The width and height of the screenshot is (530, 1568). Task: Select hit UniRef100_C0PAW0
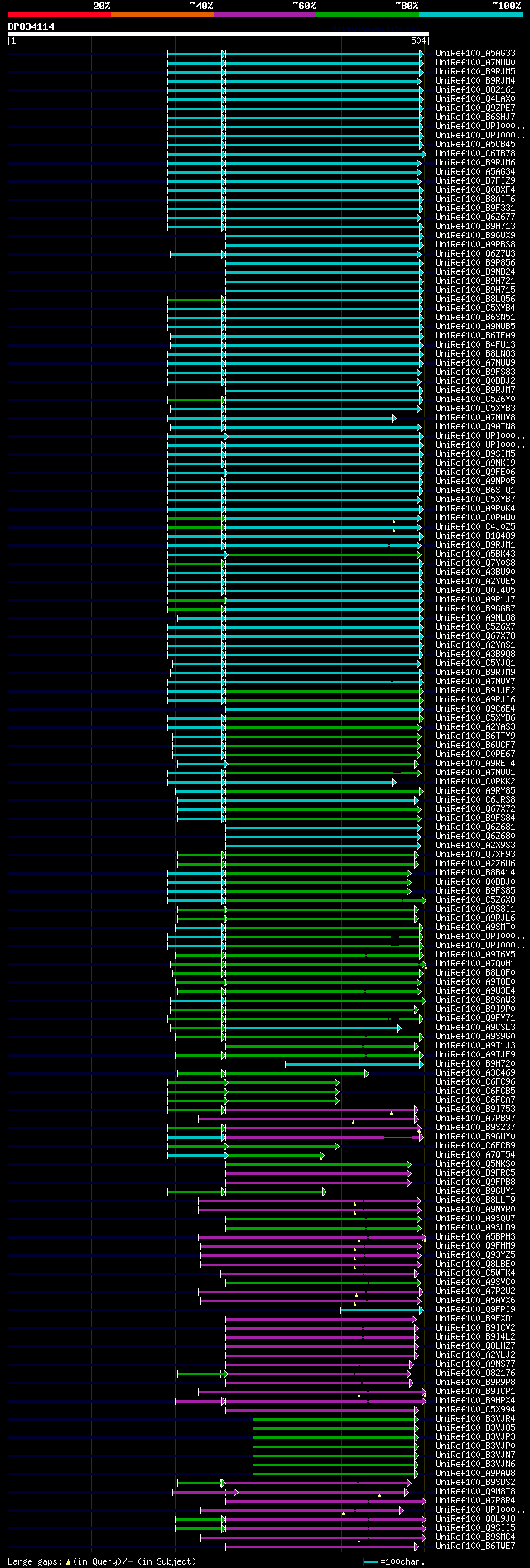tap(475, 518)
